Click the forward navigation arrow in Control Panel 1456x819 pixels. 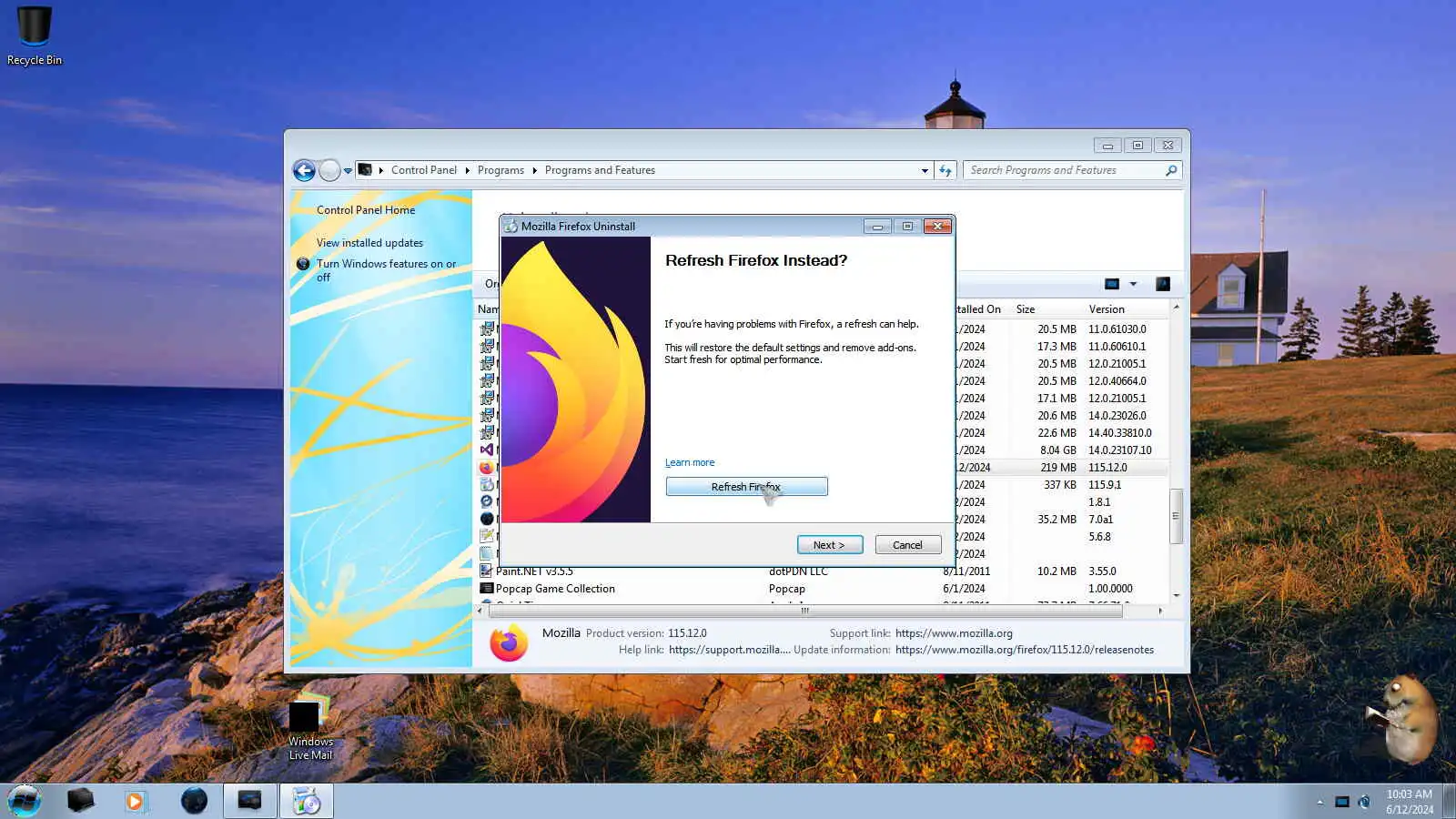[329, 170]
